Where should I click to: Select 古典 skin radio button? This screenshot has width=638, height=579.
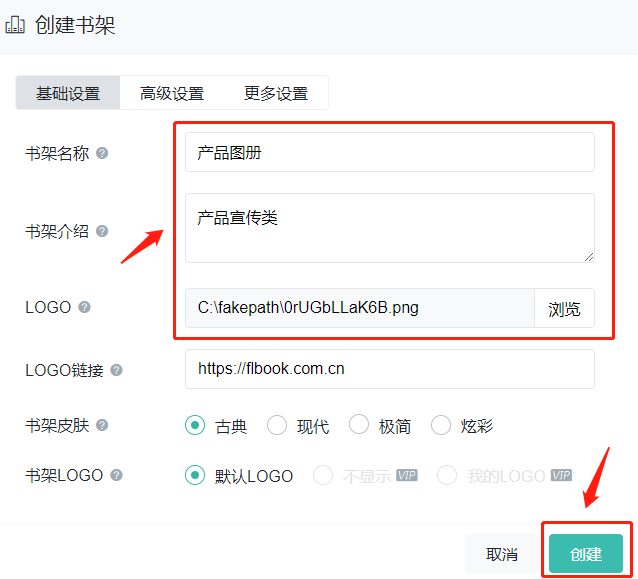pos(195,425)
